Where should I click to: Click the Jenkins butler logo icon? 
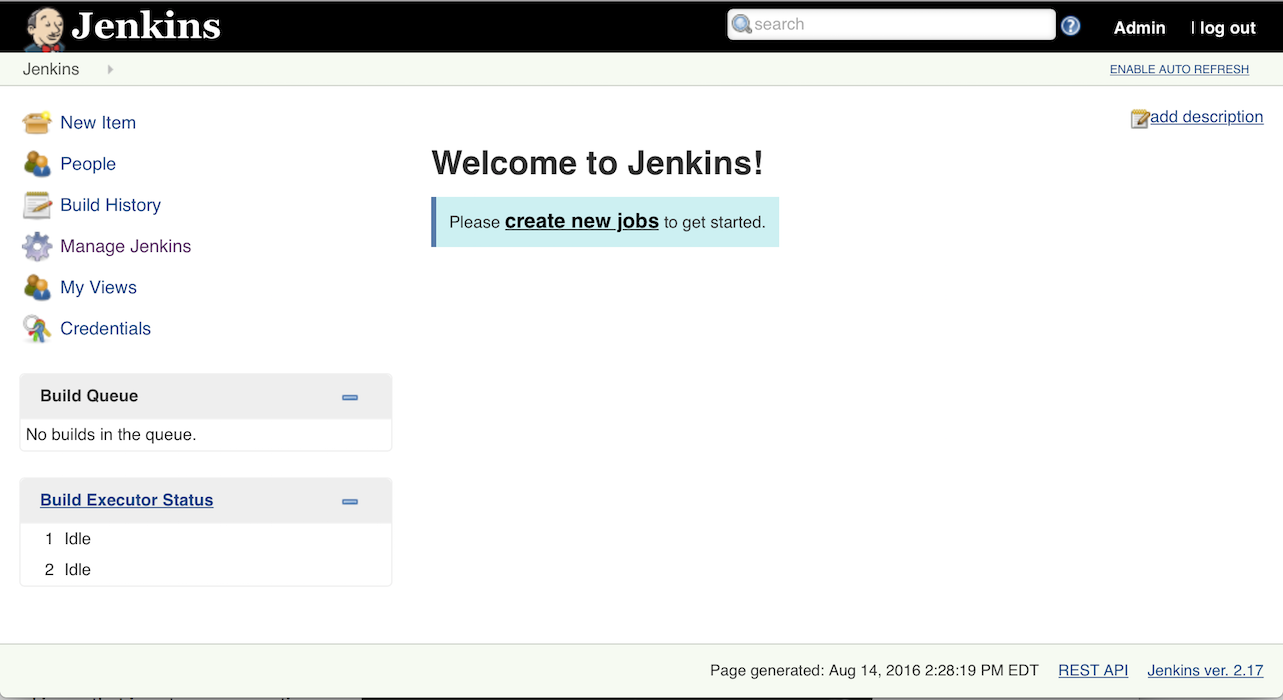pos(45,28)
